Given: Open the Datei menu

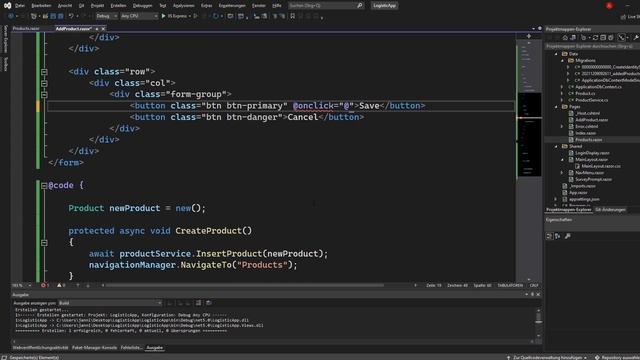Looking at the screenshot, I should 20,6.
